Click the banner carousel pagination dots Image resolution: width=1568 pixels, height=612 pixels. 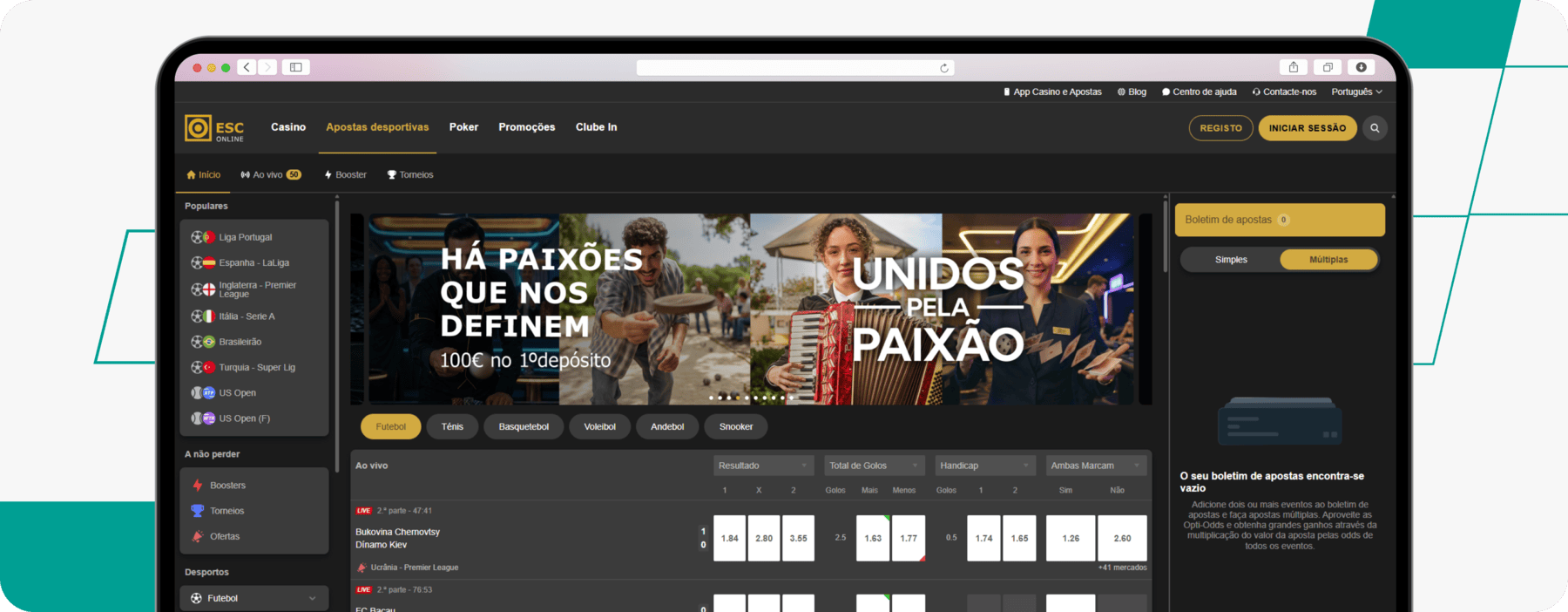[x=751, y=398]
